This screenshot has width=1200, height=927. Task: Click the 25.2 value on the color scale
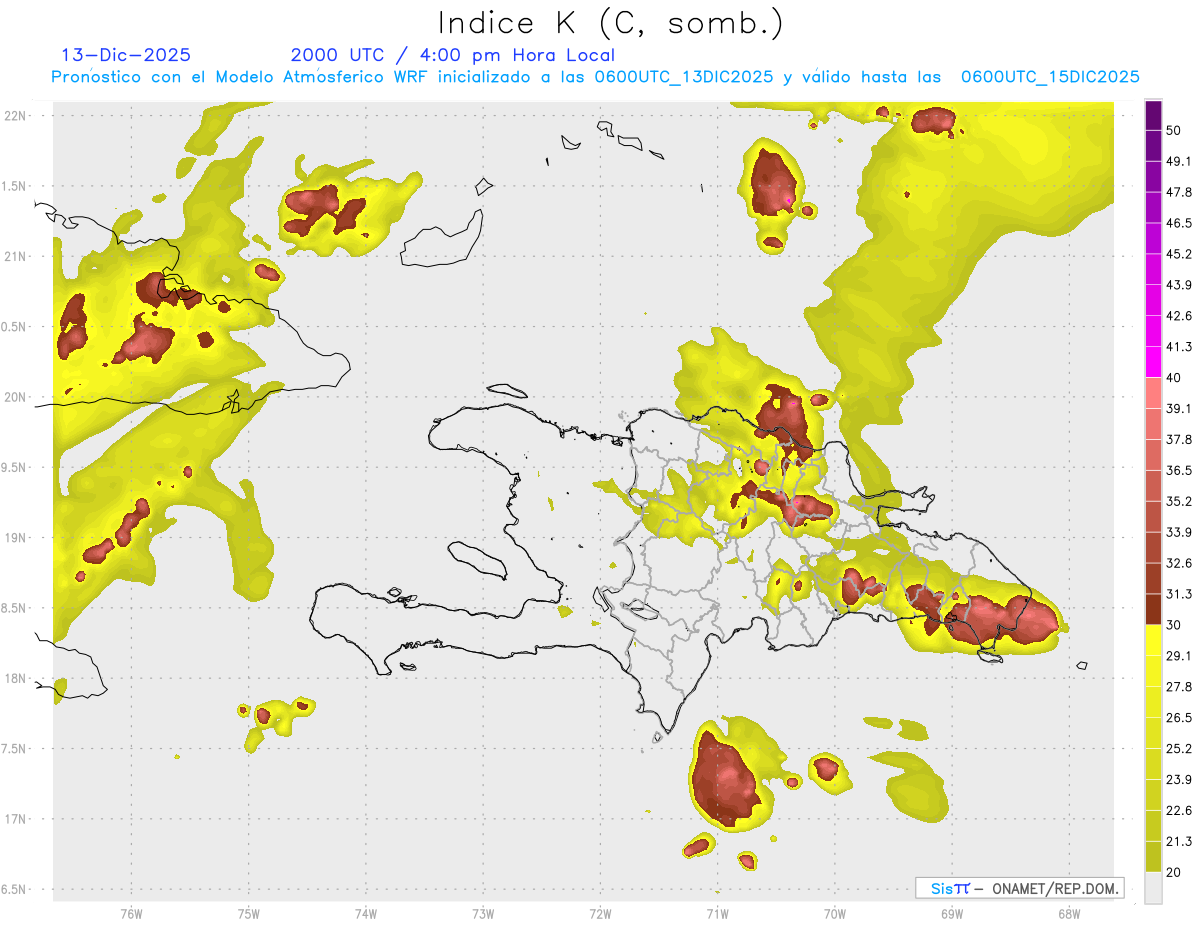tap(1179, 749)
